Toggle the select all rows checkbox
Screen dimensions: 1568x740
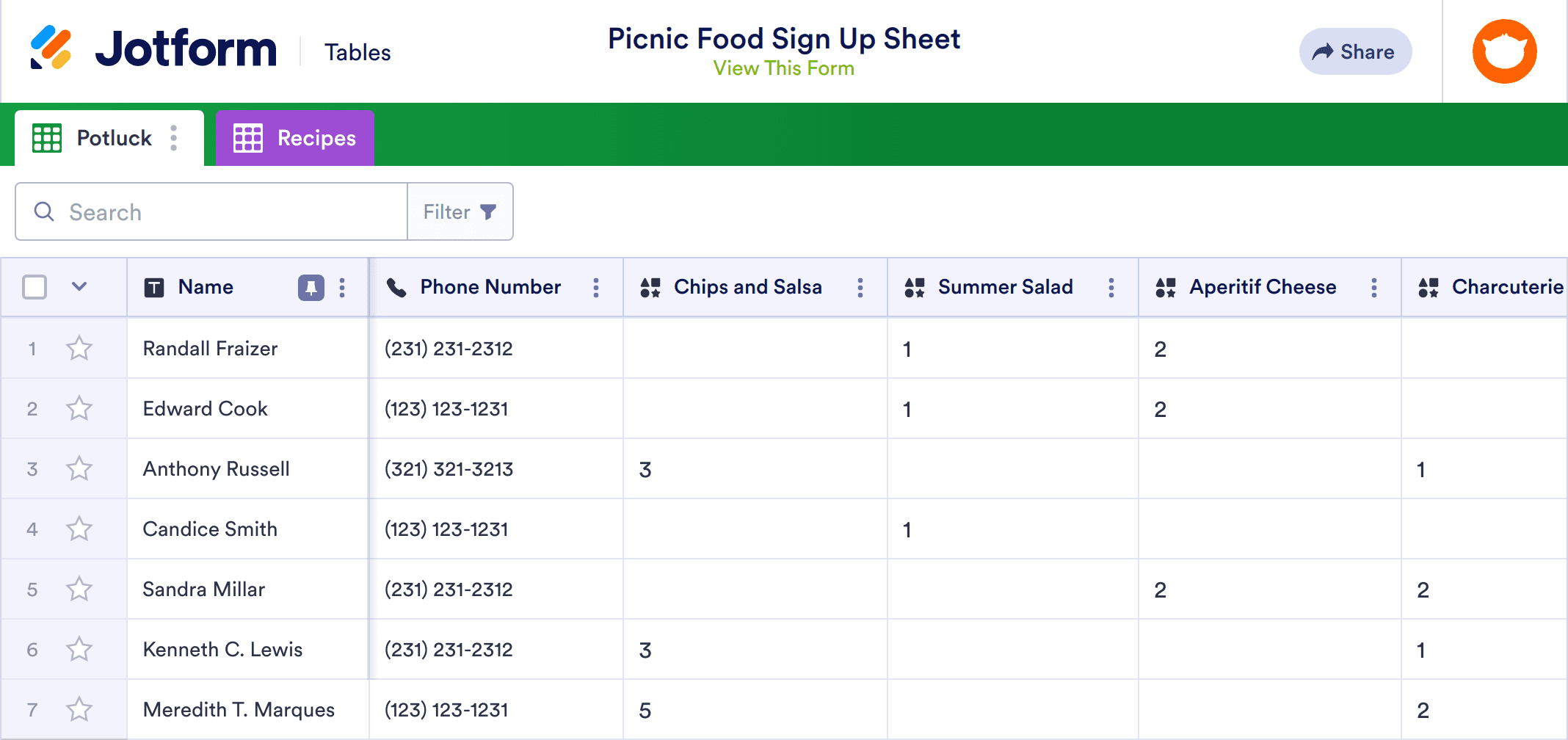[x=35, y=287]
